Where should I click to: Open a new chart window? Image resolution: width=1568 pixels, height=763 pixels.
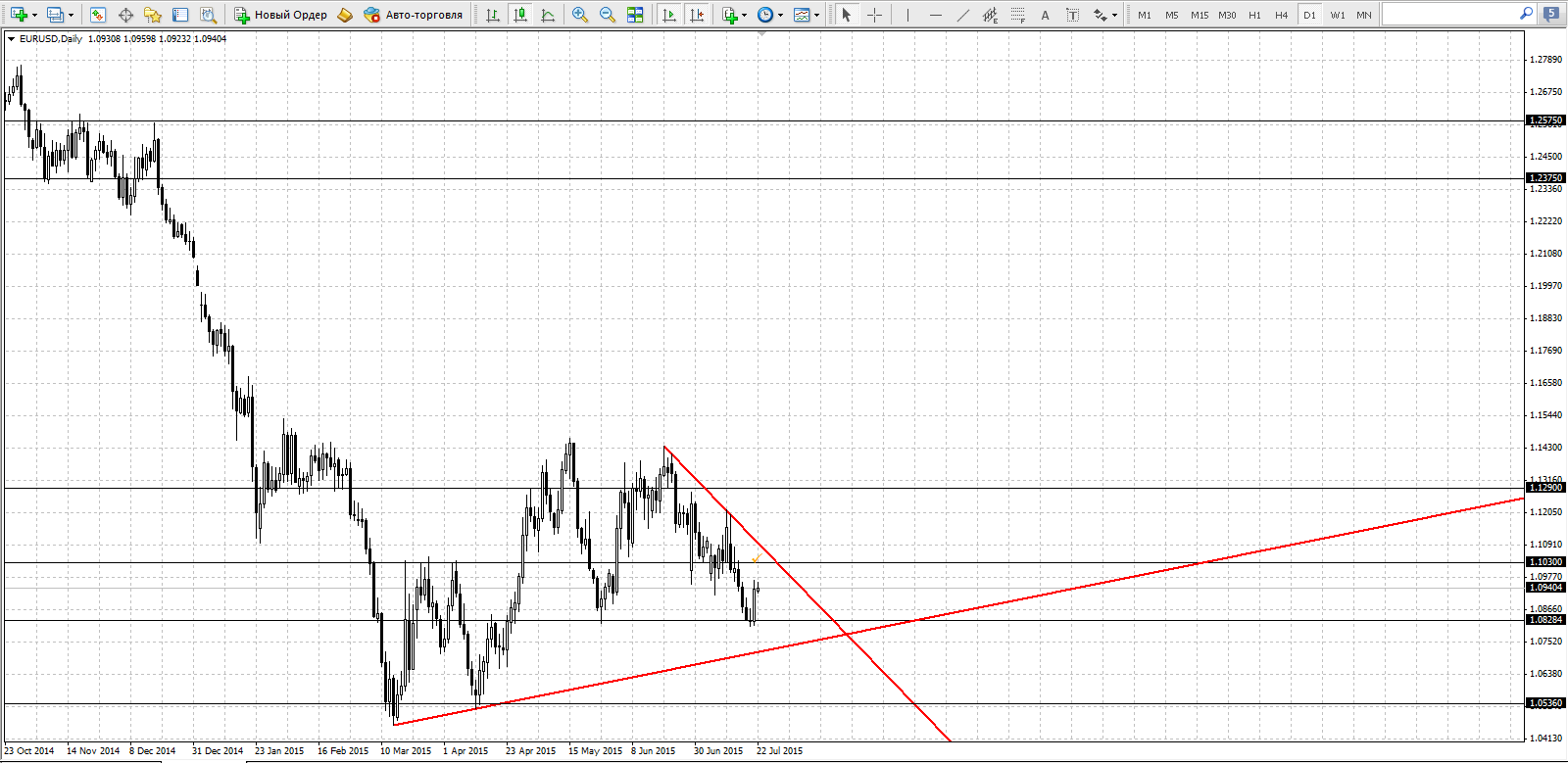(19, 15)
